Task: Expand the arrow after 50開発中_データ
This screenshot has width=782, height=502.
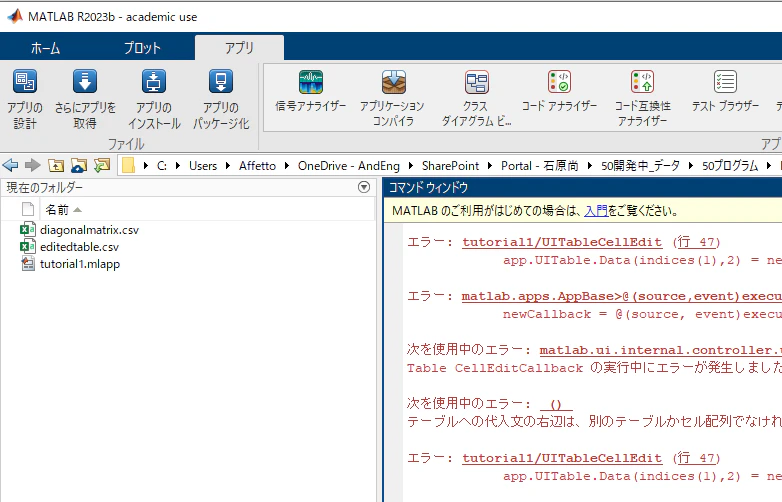Action: coord(691,166)
